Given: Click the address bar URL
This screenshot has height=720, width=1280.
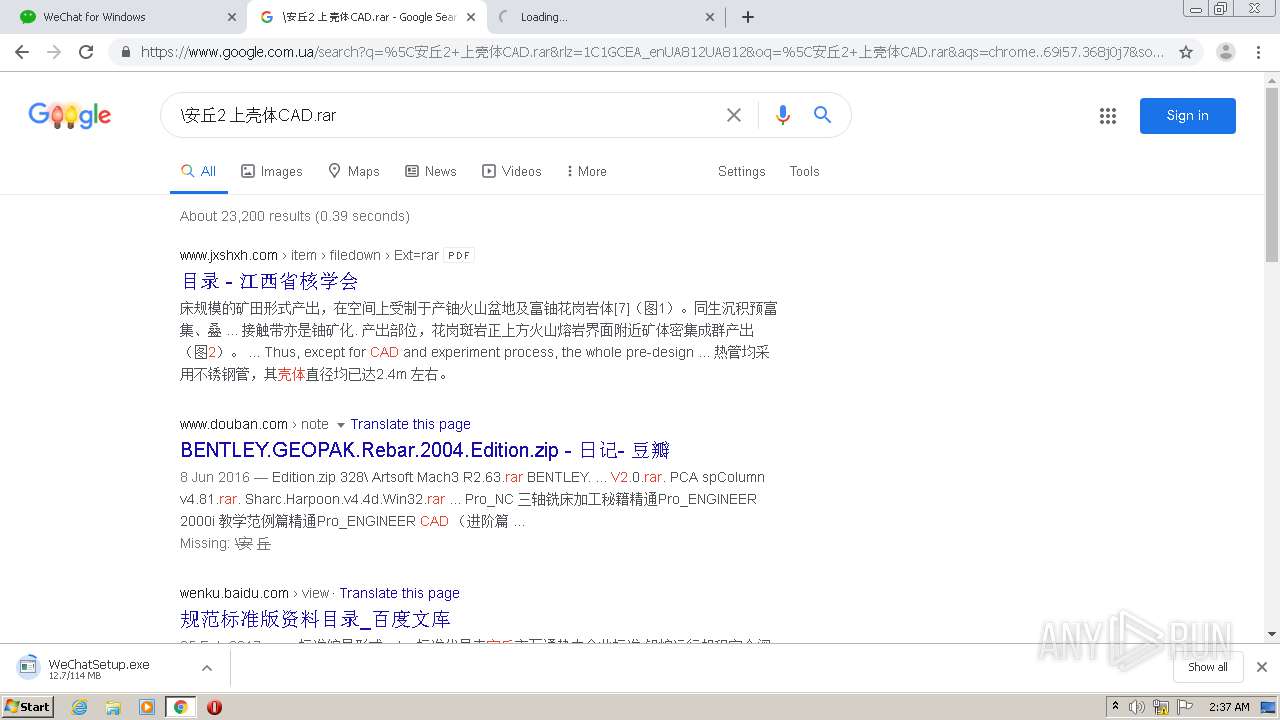Looking at the screenshot, I should pyautogui.click(x=652, y=52).
